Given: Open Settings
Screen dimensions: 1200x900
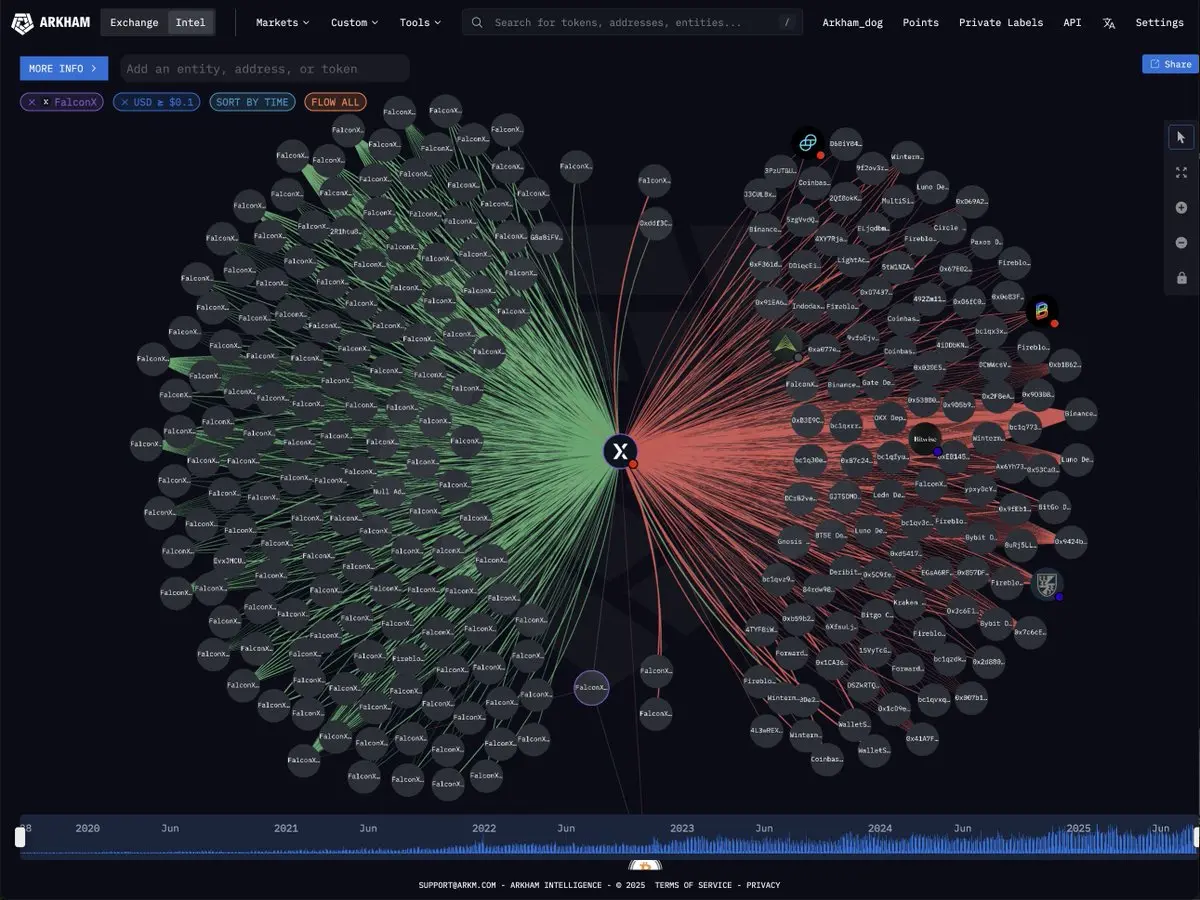Looking at the screenshot, I should click(1159, 22).
